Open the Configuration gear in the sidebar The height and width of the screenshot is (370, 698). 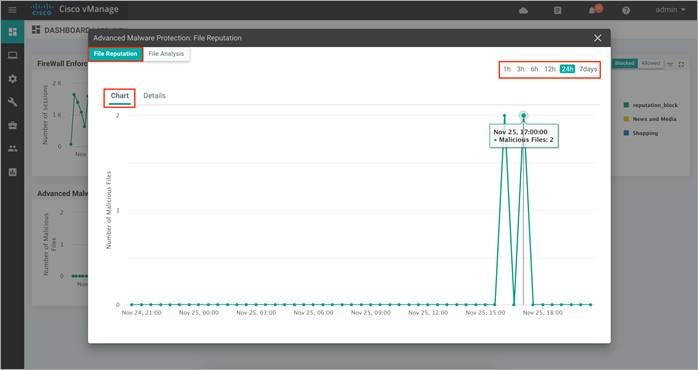12,79
